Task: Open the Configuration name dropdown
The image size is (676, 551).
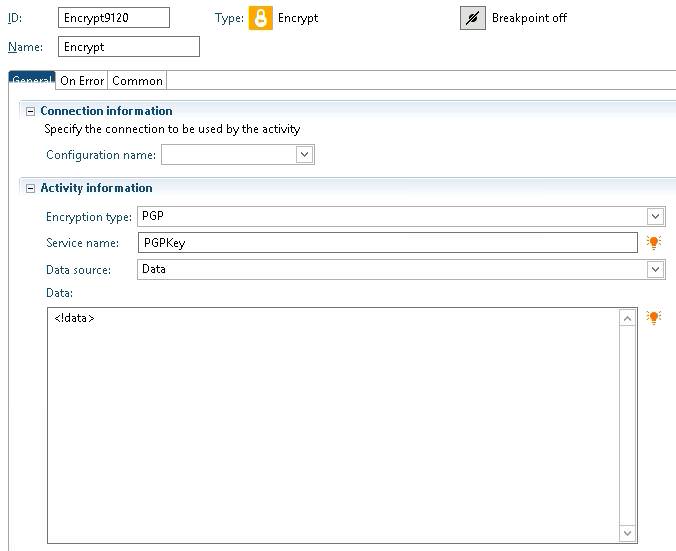Action: (x=304, y=154)
